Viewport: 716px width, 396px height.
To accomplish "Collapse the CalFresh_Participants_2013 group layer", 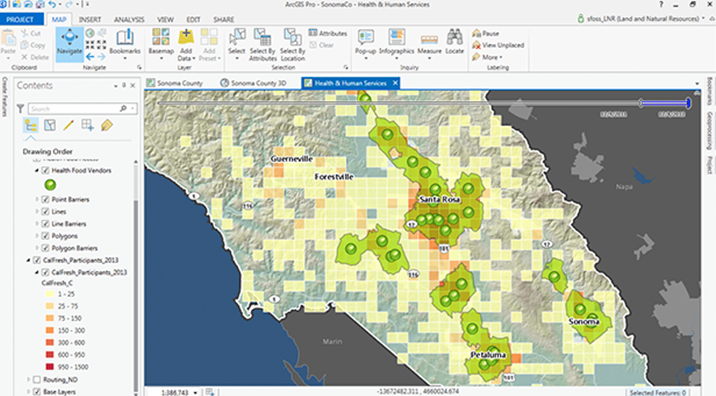I will (x=29, y=260).
